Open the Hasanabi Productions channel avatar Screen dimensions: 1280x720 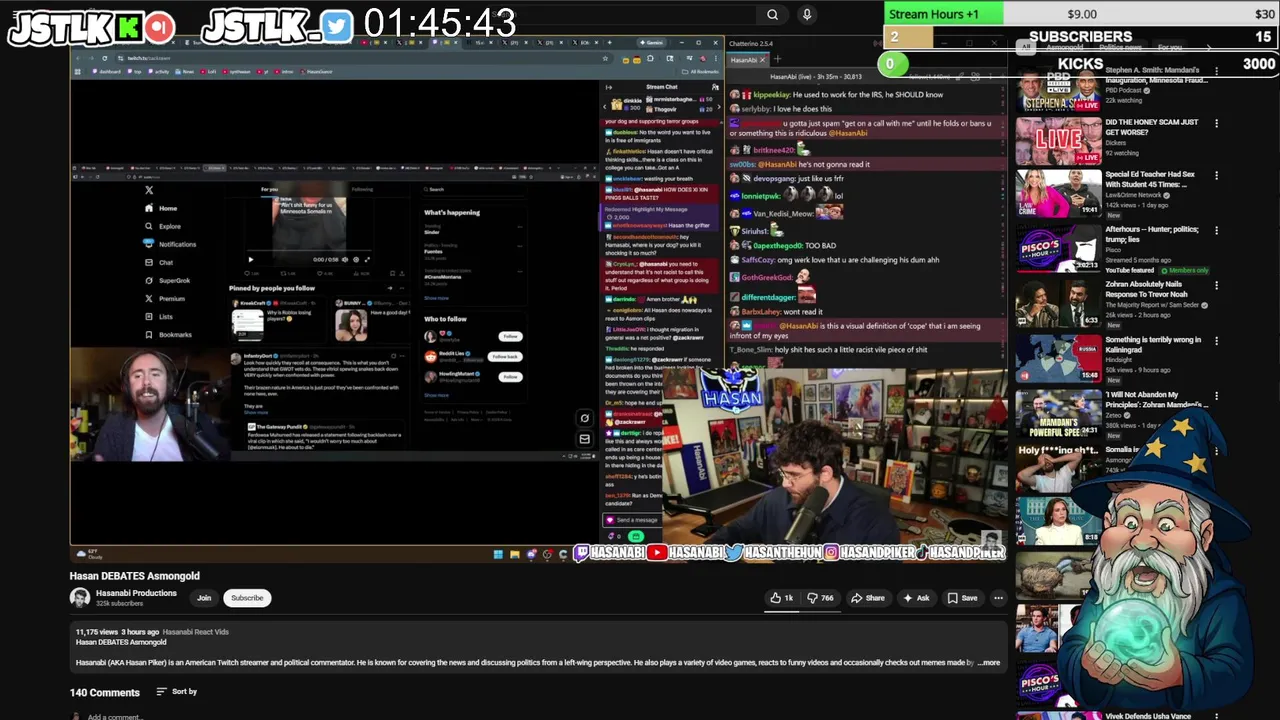coord(80,598)
